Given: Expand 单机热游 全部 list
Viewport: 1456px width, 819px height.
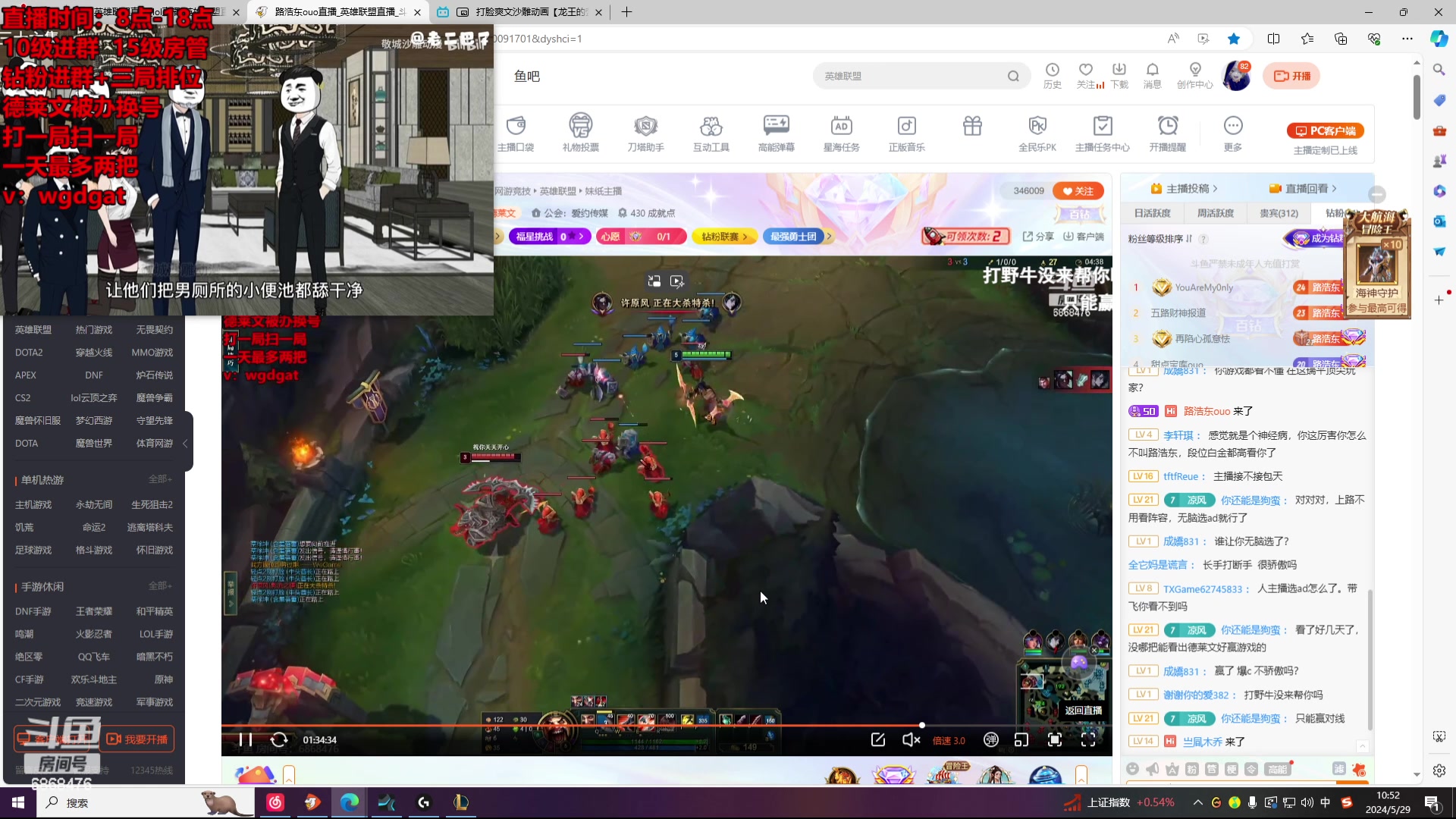Looking at the screenshot, I should 160,479.
